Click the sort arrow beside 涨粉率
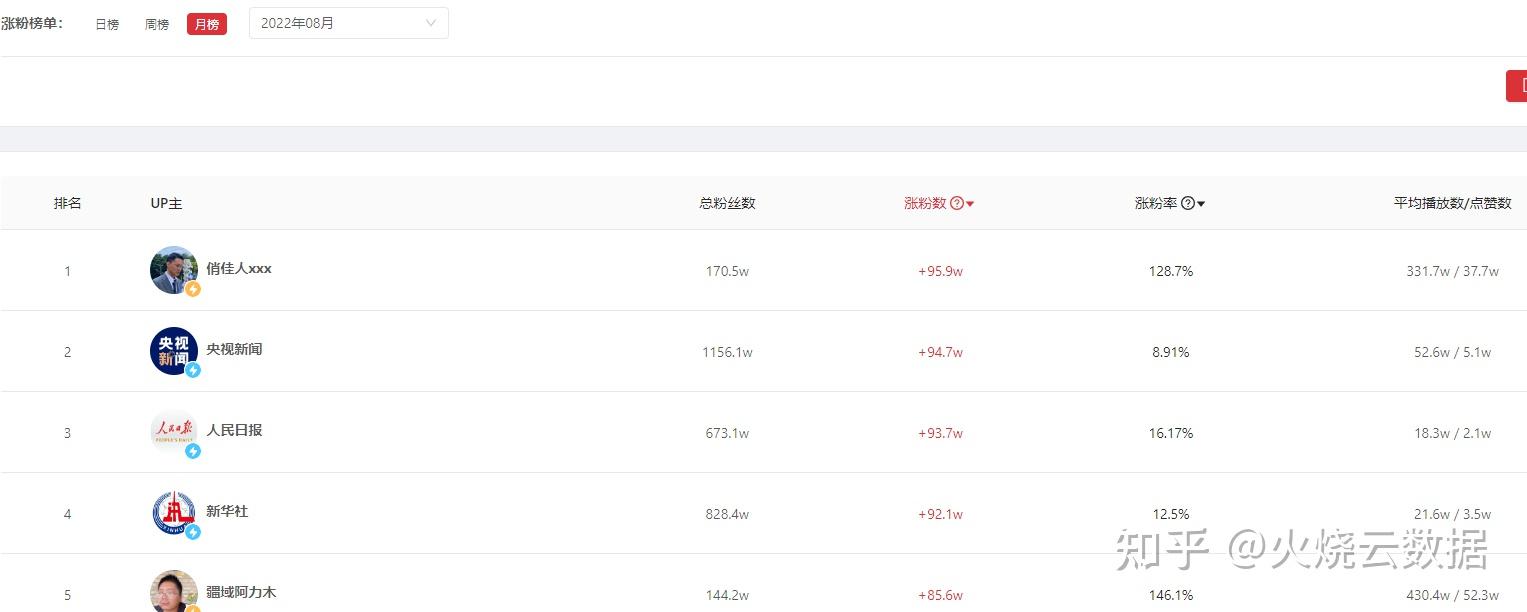 coord(1201,205)
